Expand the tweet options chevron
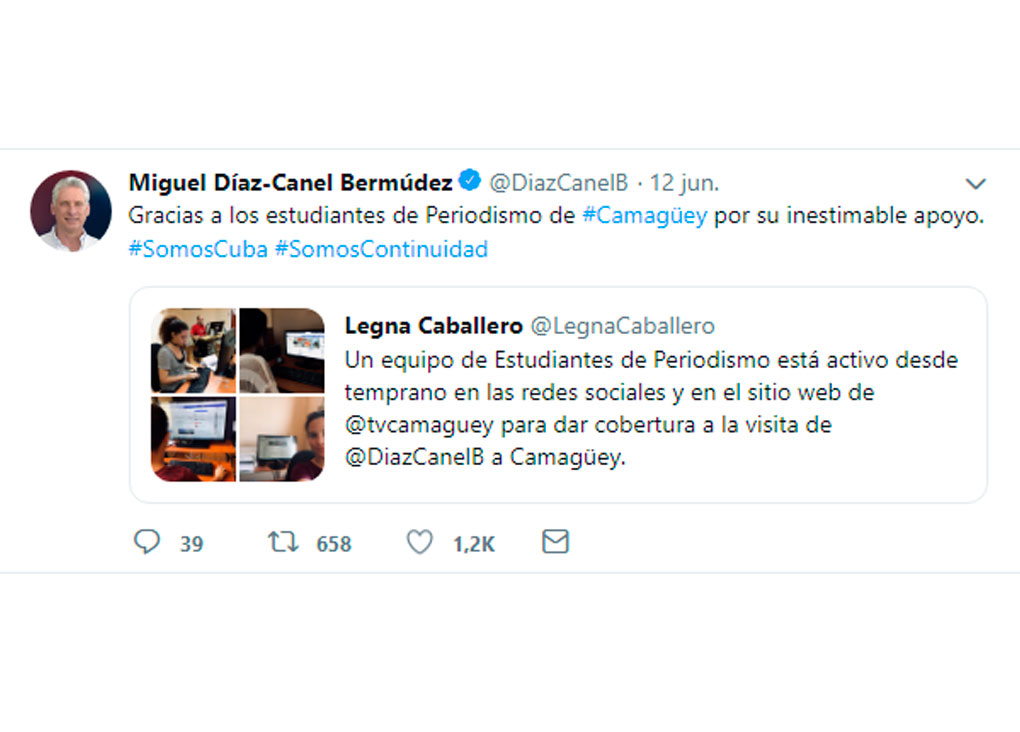This screenshot has height=732, width=1020. 975,184
